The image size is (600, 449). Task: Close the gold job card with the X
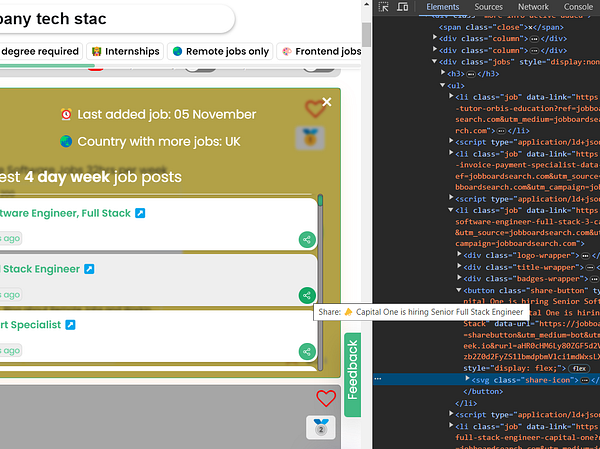[x=327, y=102]
